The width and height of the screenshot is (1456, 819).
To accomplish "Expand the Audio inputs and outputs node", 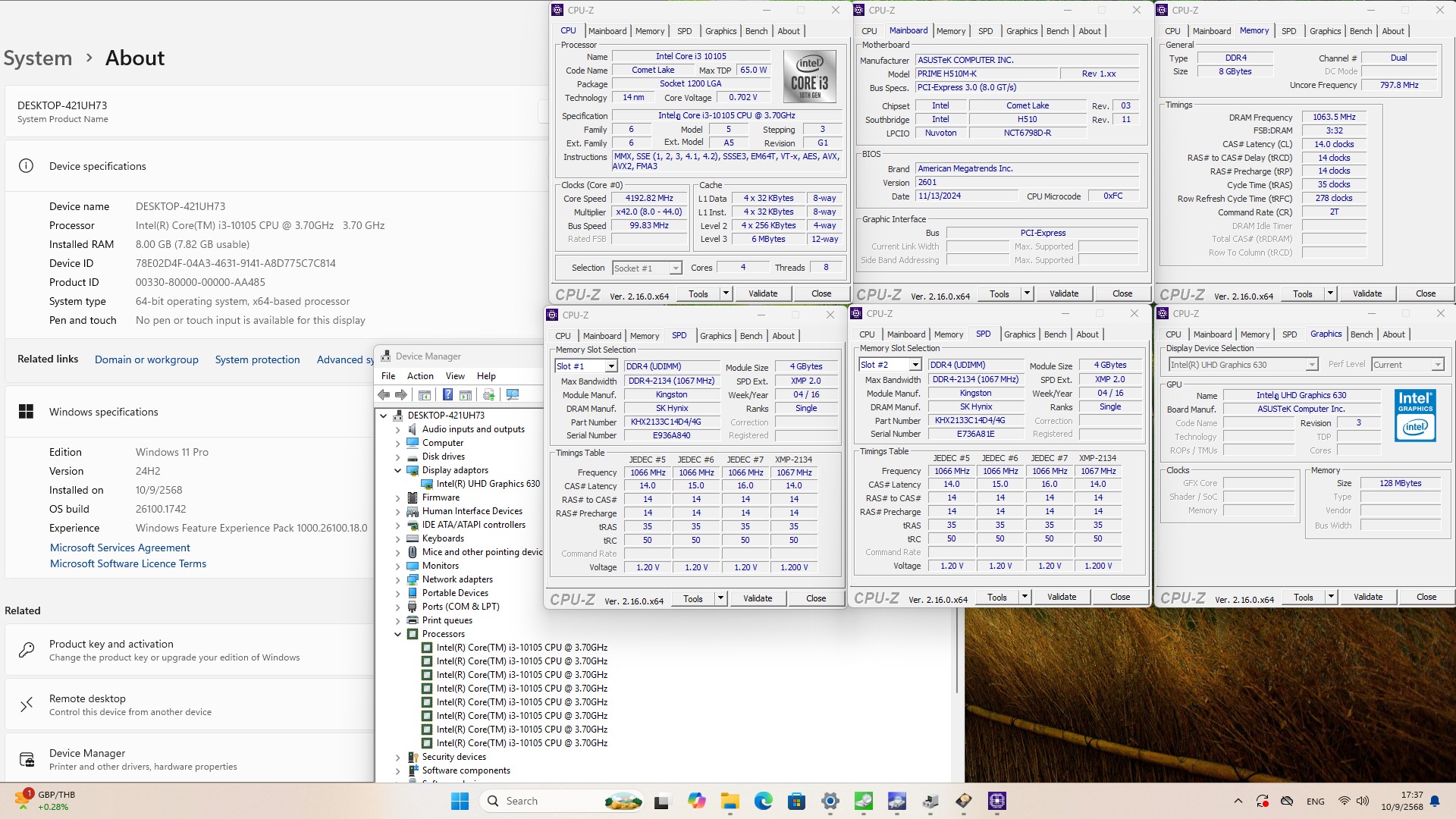I will click(x=397, y=429).
